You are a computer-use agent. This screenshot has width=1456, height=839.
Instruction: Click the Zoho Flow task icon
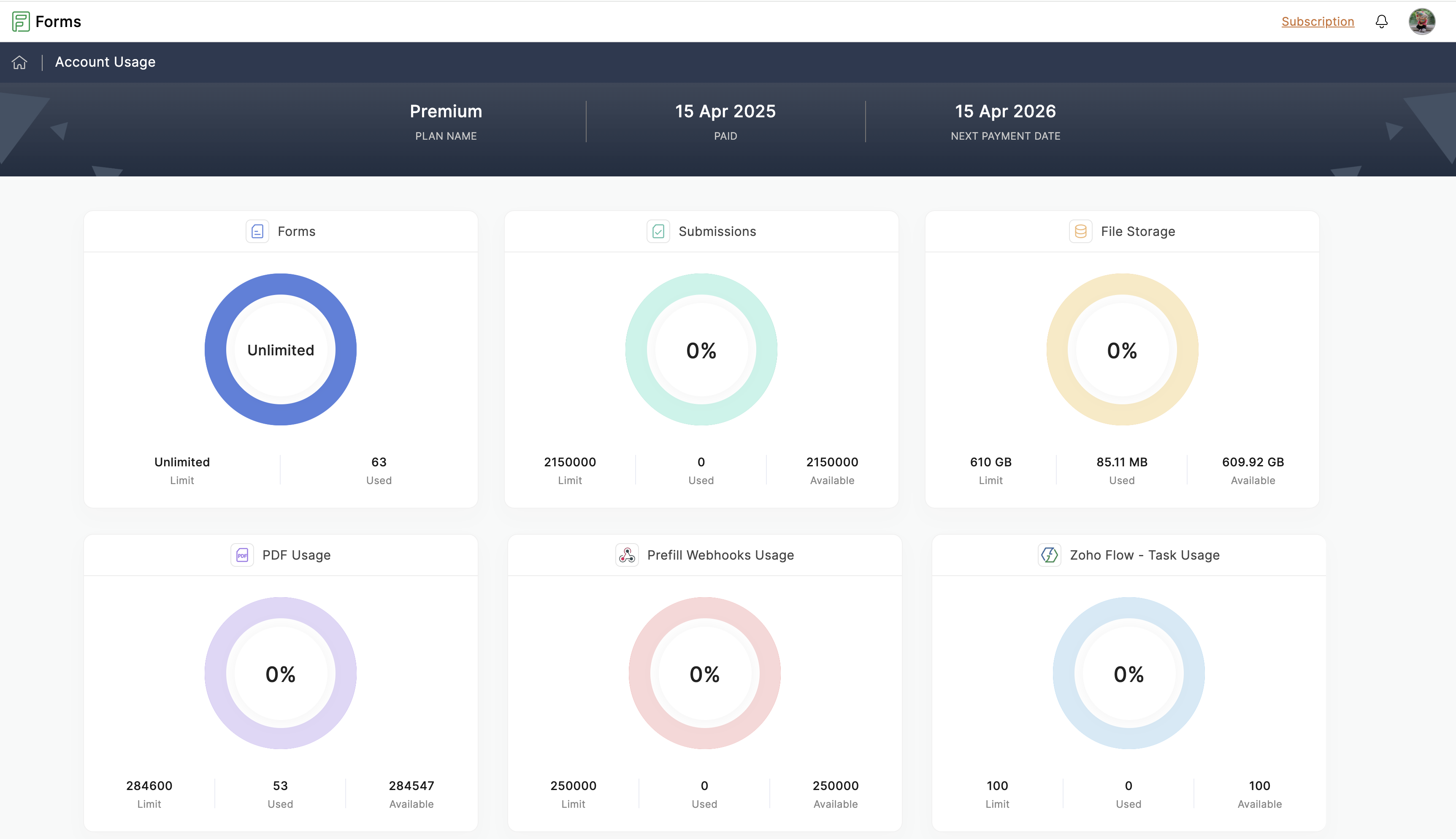coord(1049,555)
